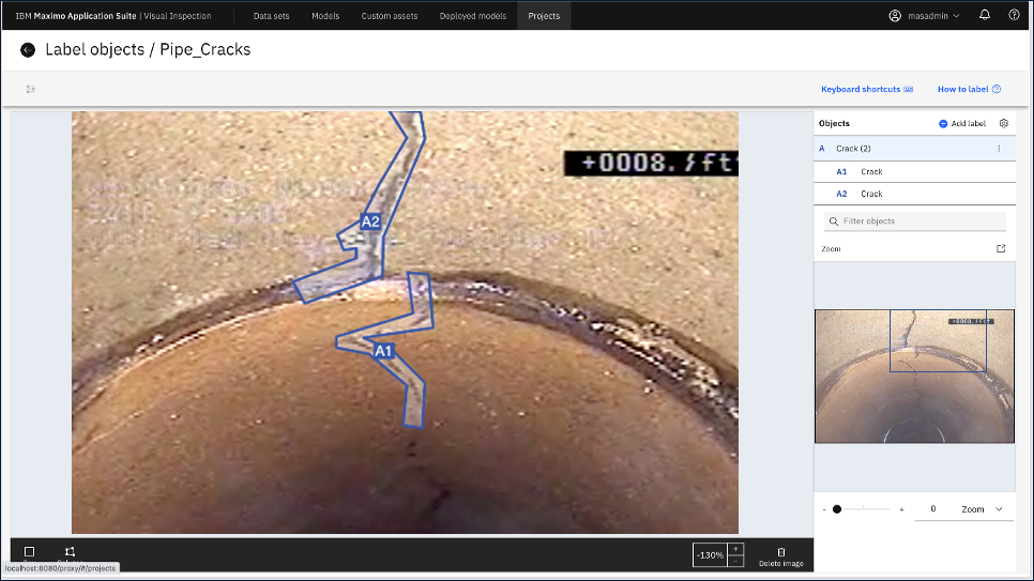Viewport: 1034px width, 581px height.
Task: Select the Box drawing tool
Action: [29, 552]
